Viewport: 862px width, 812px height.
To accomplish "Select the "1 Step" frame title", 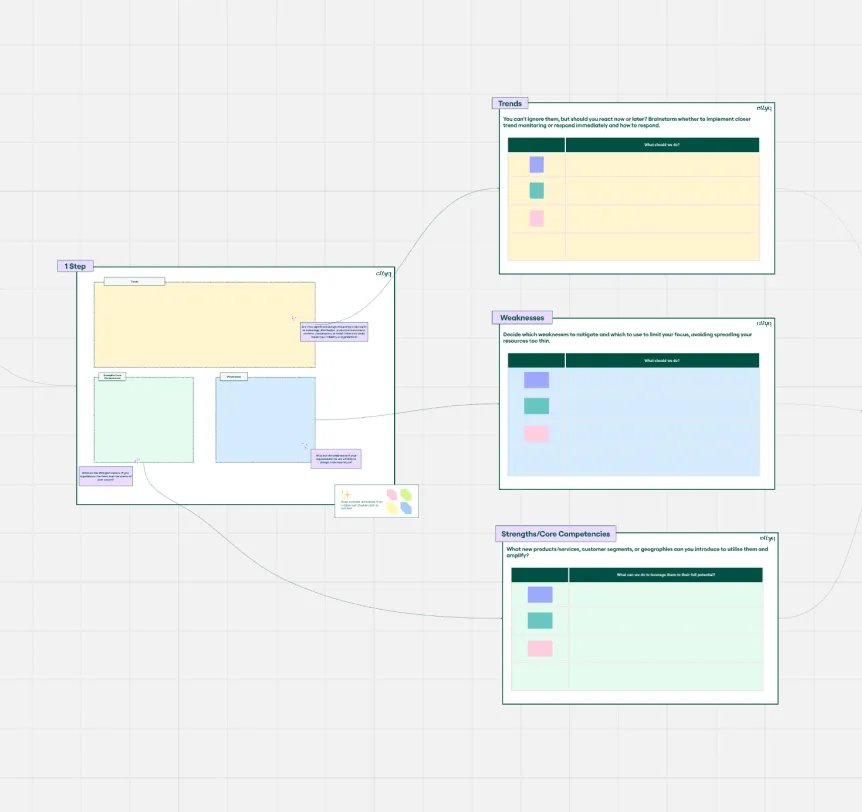I will [x=76, y=266].
